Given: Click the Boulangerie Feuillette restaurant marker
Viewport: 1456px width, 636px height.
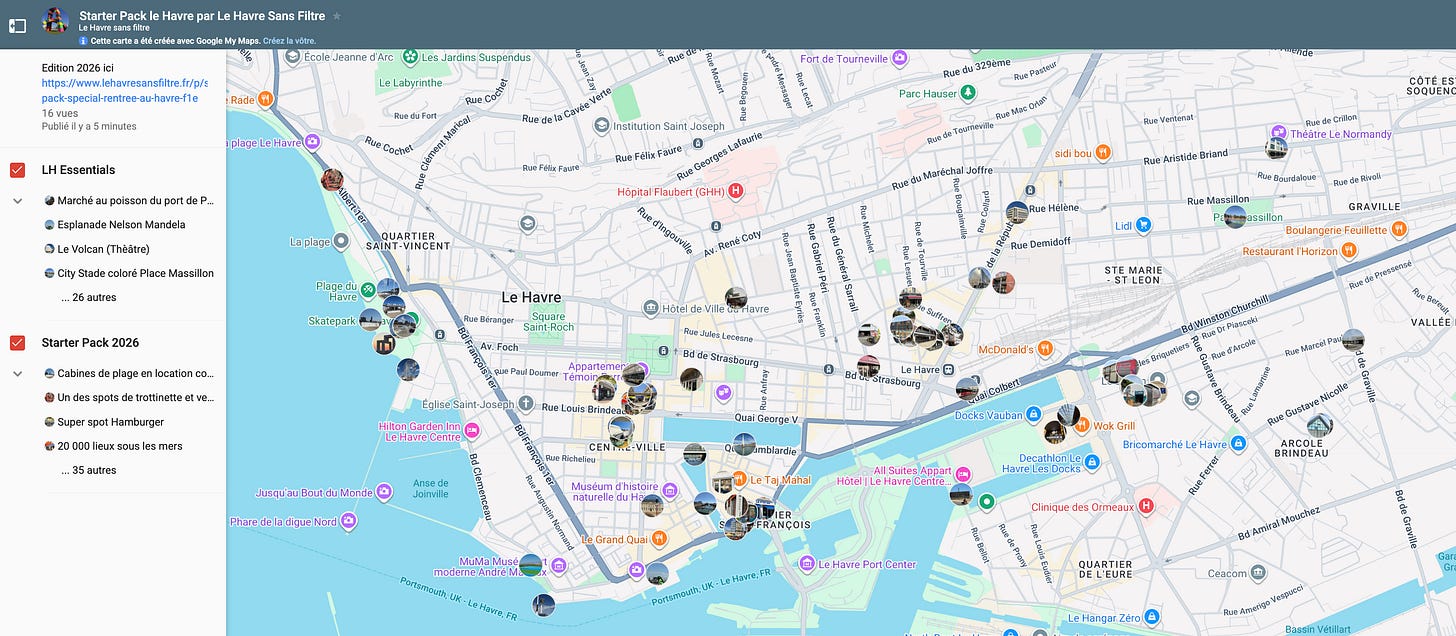Looking at the screenshot, I should (x=1400, y=229).
